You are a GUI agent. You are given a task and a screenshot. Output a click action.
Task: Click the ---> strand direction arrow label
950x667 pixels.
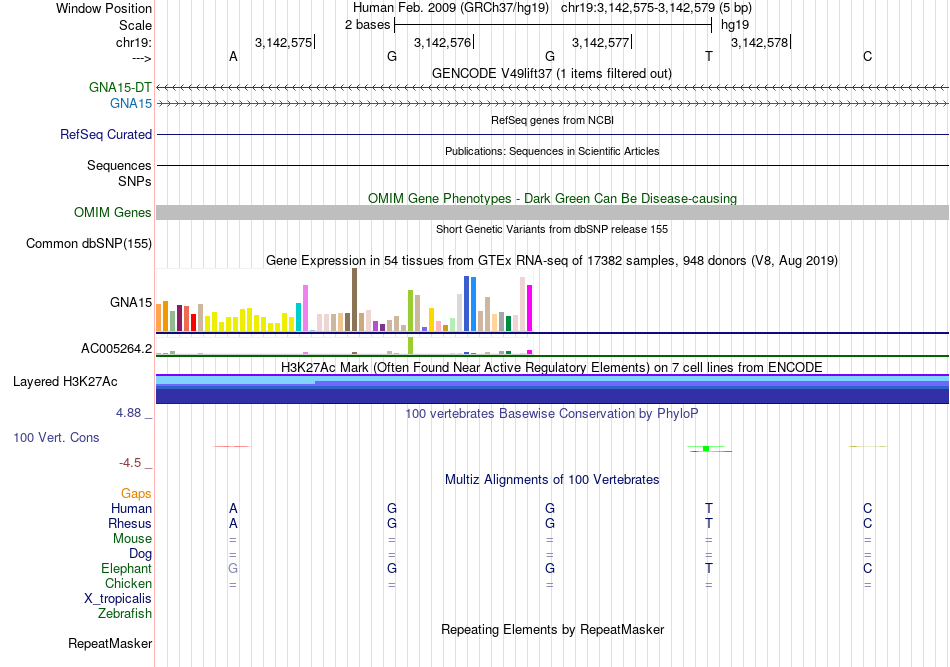coord(142,58)
